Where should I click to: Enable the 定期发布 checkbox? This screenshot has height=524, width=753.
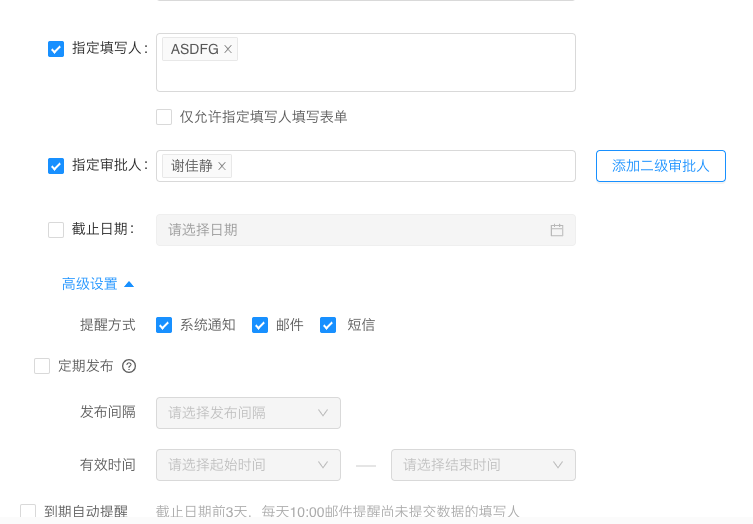pyautogui.click(x=42, y=366)
